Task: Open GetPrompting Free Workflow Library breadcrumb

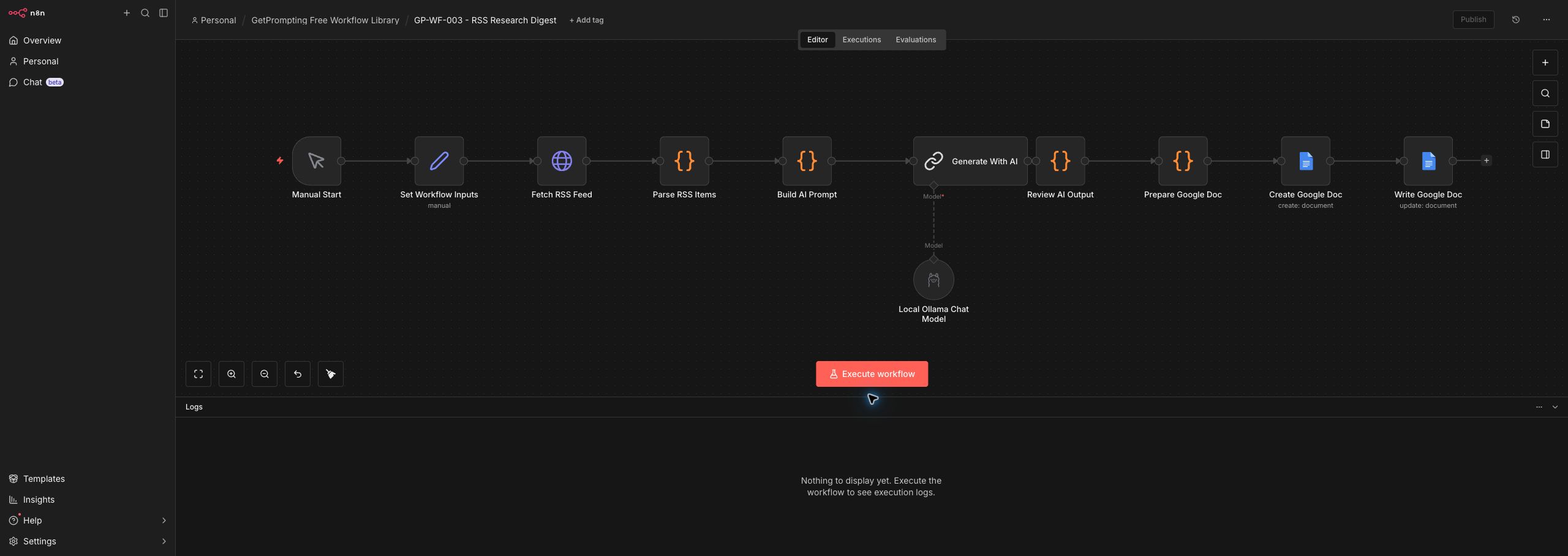Action: [x=325, y=20]
